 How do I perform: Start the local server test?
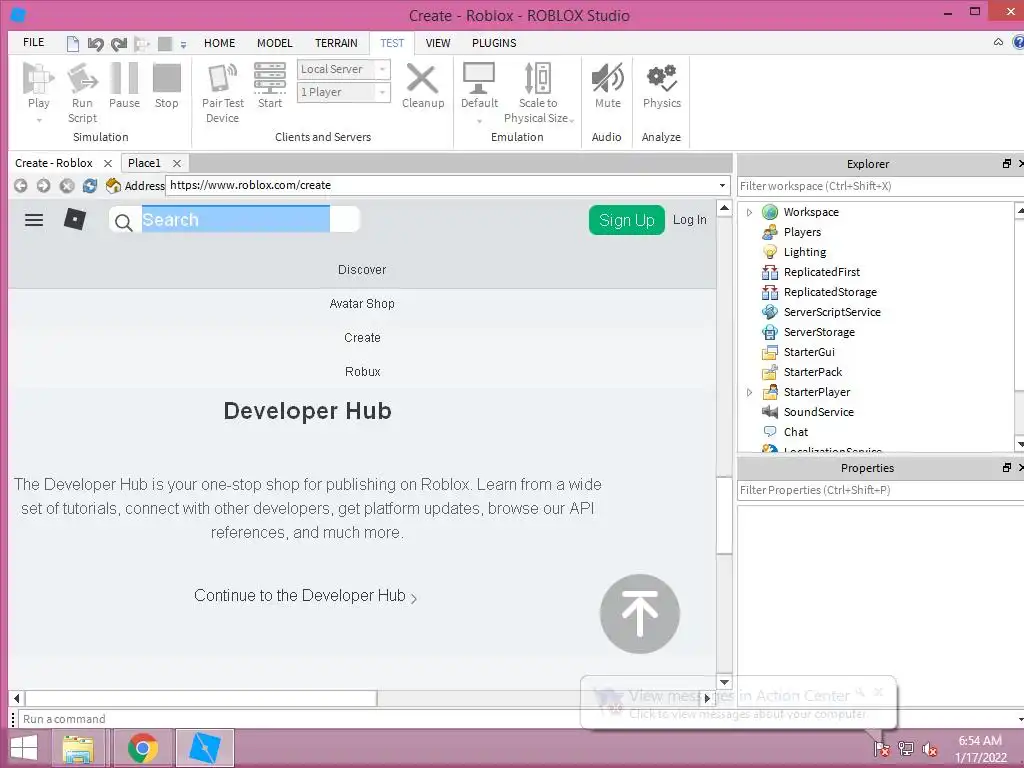[x=270, y=78]
